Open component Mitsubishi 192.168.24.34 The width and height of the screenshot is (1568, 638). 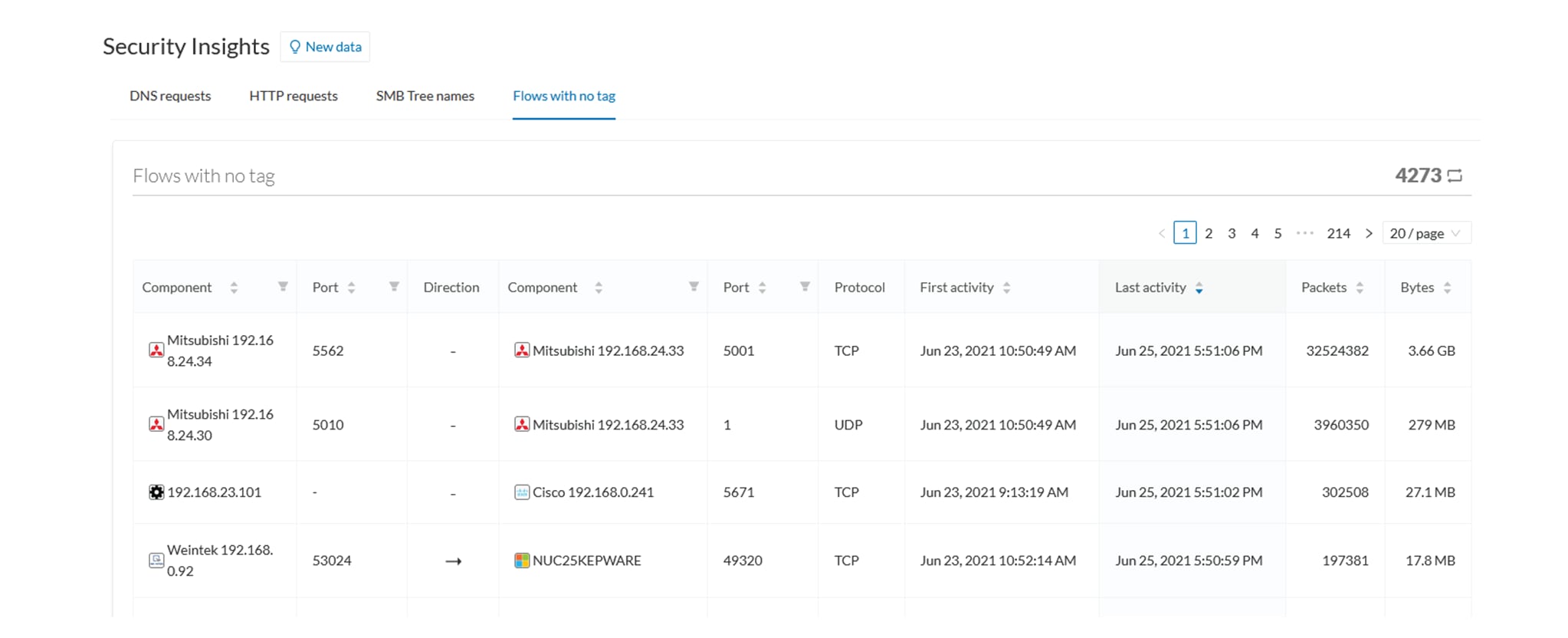[x=220, y=350]
